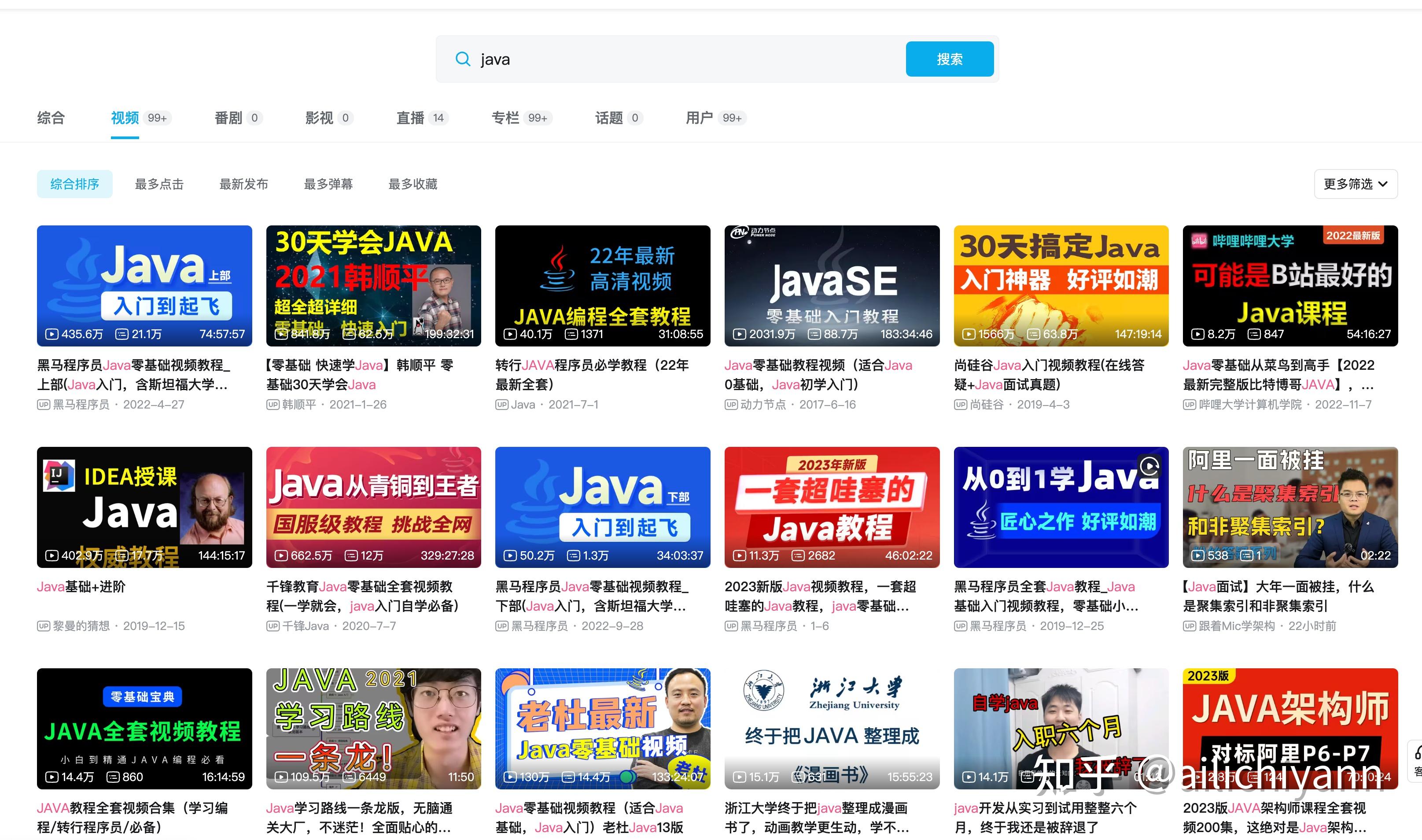Select the 最多点击 sort option

[x=159, y=184]
